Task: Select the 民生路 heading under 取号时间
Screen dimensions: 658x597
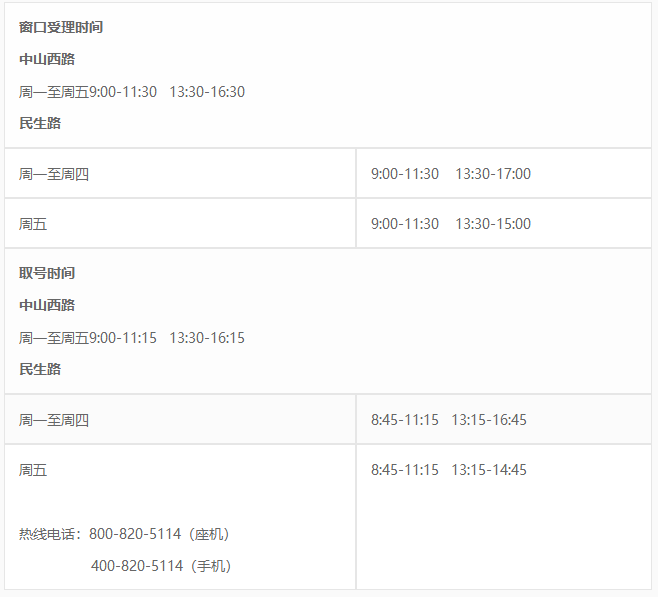Action: point(40,369)
